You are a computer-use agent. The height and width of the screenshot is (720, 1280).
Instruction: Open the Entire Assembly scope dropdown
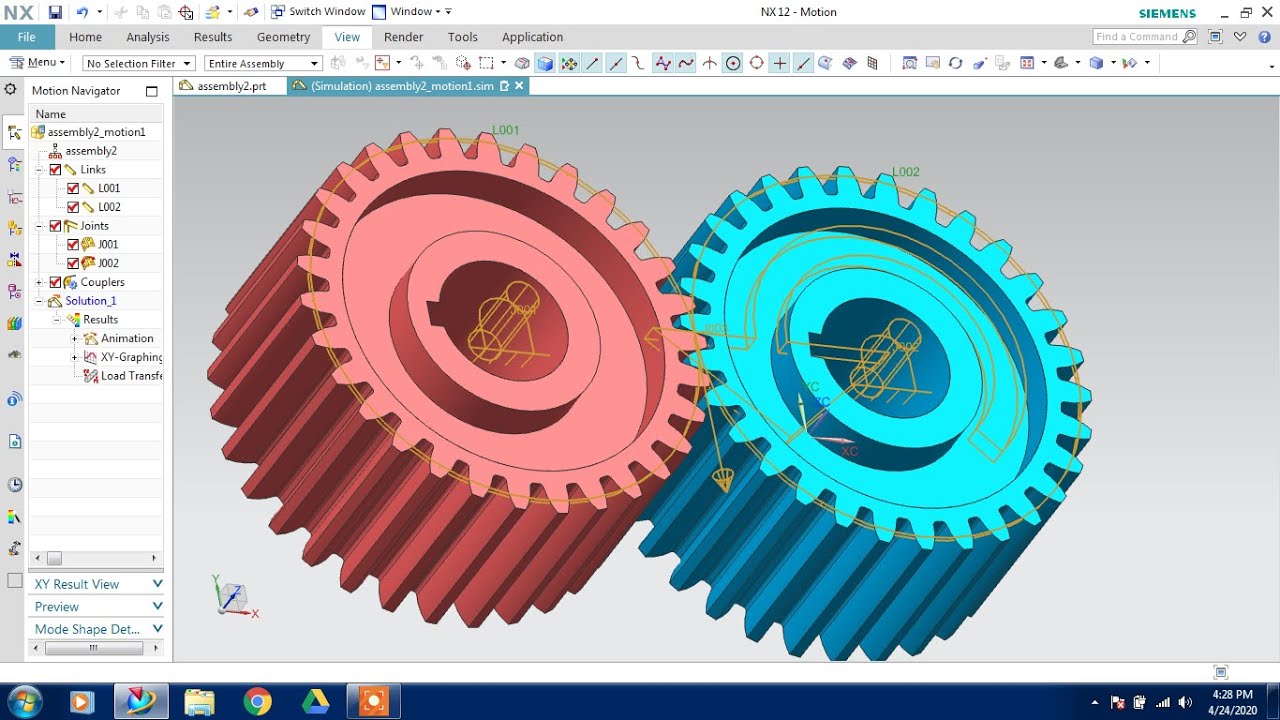click(x=263, y=63)
